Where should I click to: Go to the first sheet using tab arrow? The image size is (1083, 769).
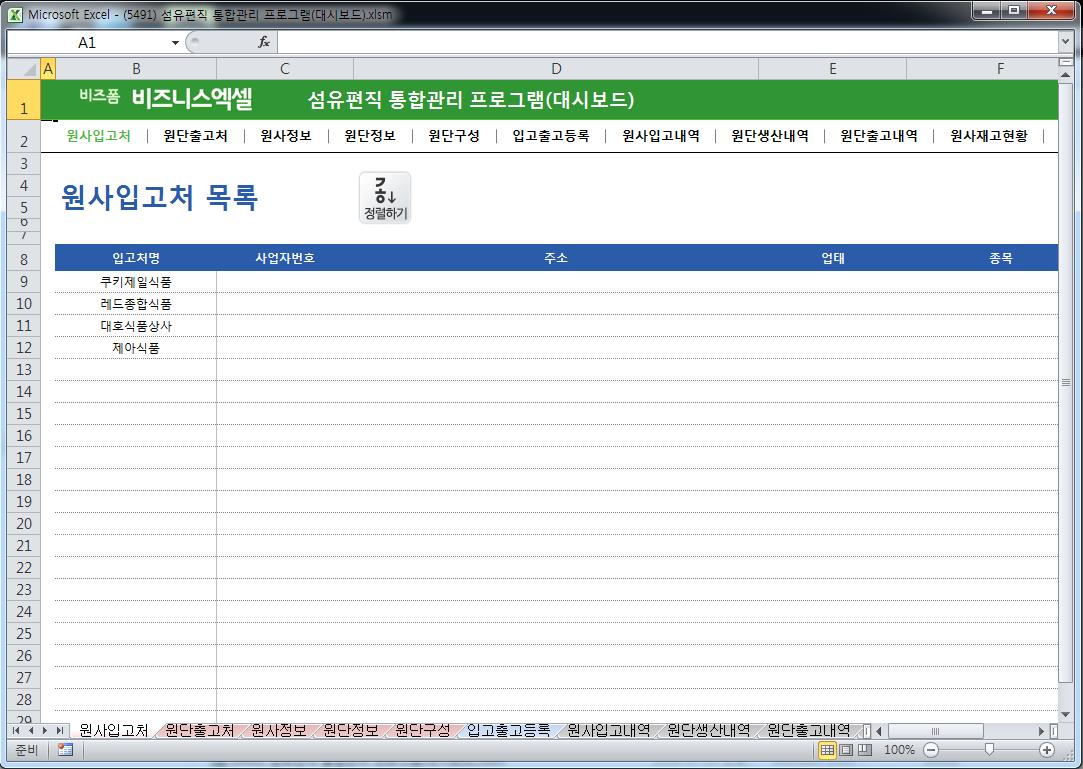pyautogui.click(x=17, y=731)
